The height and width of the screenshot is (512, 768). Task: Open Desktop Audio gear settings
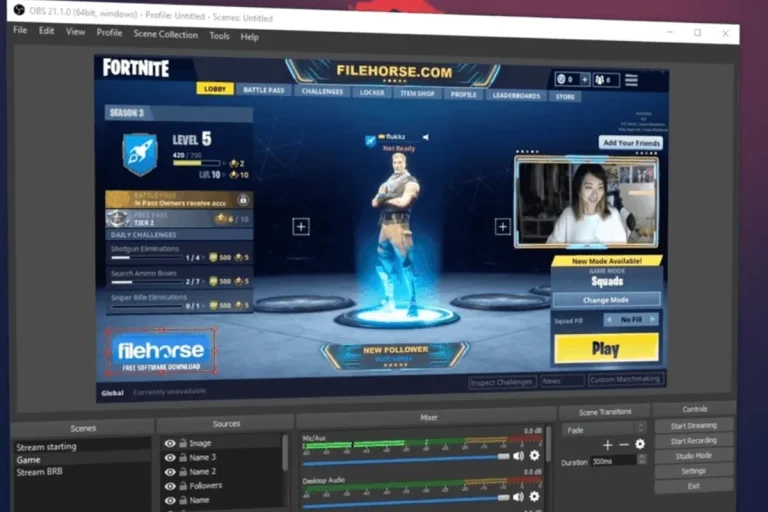(x=534, y=496)
